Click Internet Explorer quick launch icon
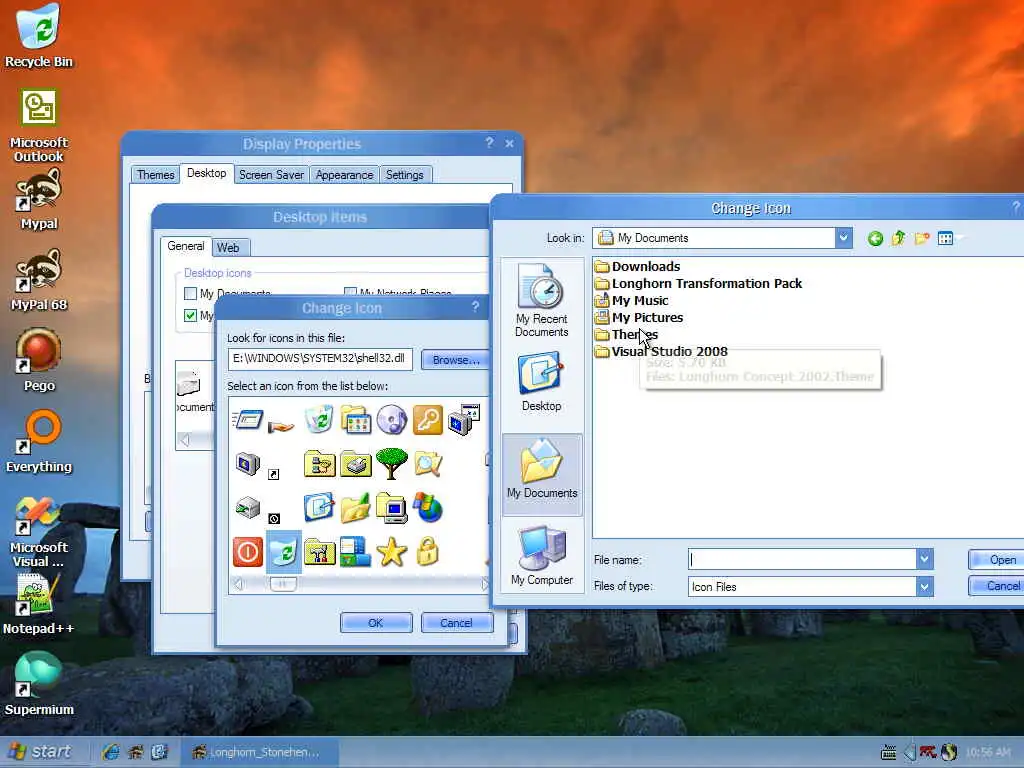The image size is (1024, 768). point(110,752)
